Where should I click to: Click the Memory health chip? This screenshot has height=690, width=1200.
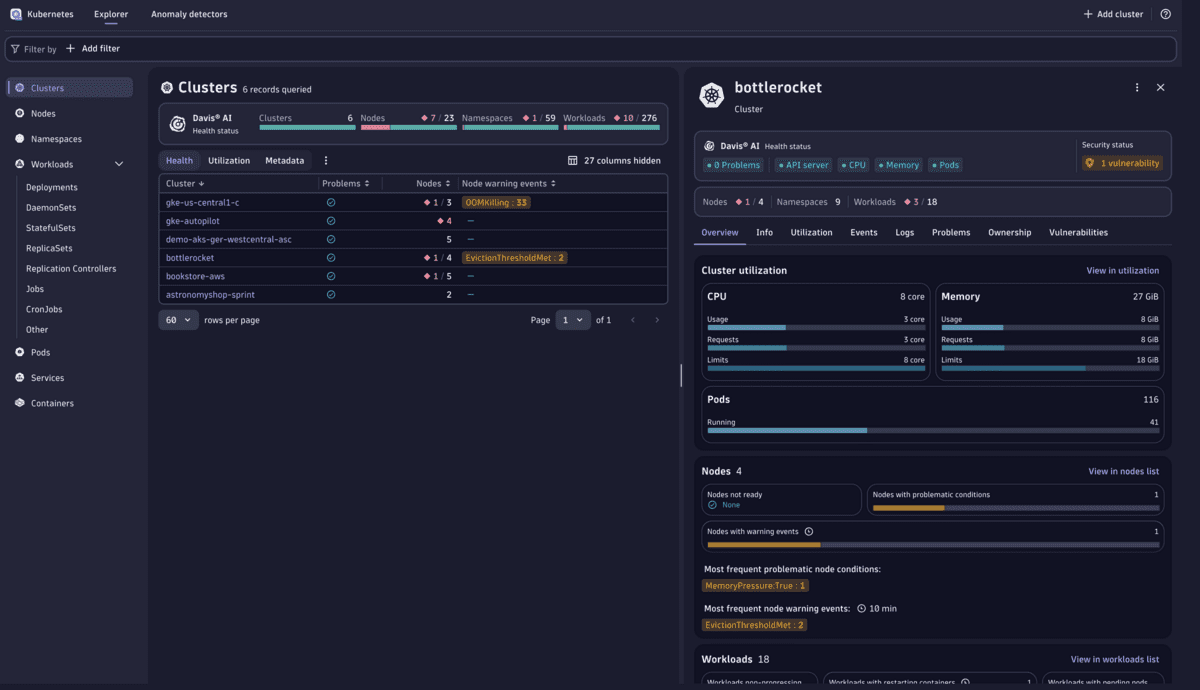click(x=898, y=165)
